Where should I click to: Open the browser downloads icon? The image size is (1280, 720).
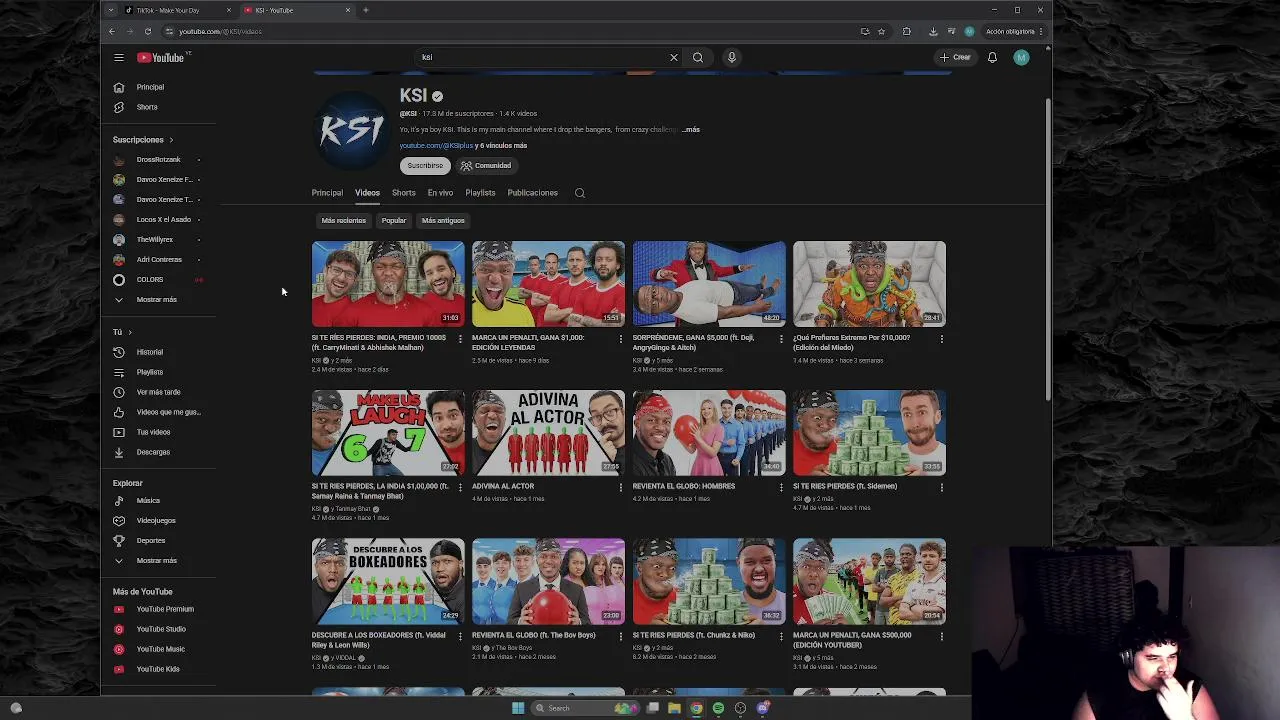point(933,31)
